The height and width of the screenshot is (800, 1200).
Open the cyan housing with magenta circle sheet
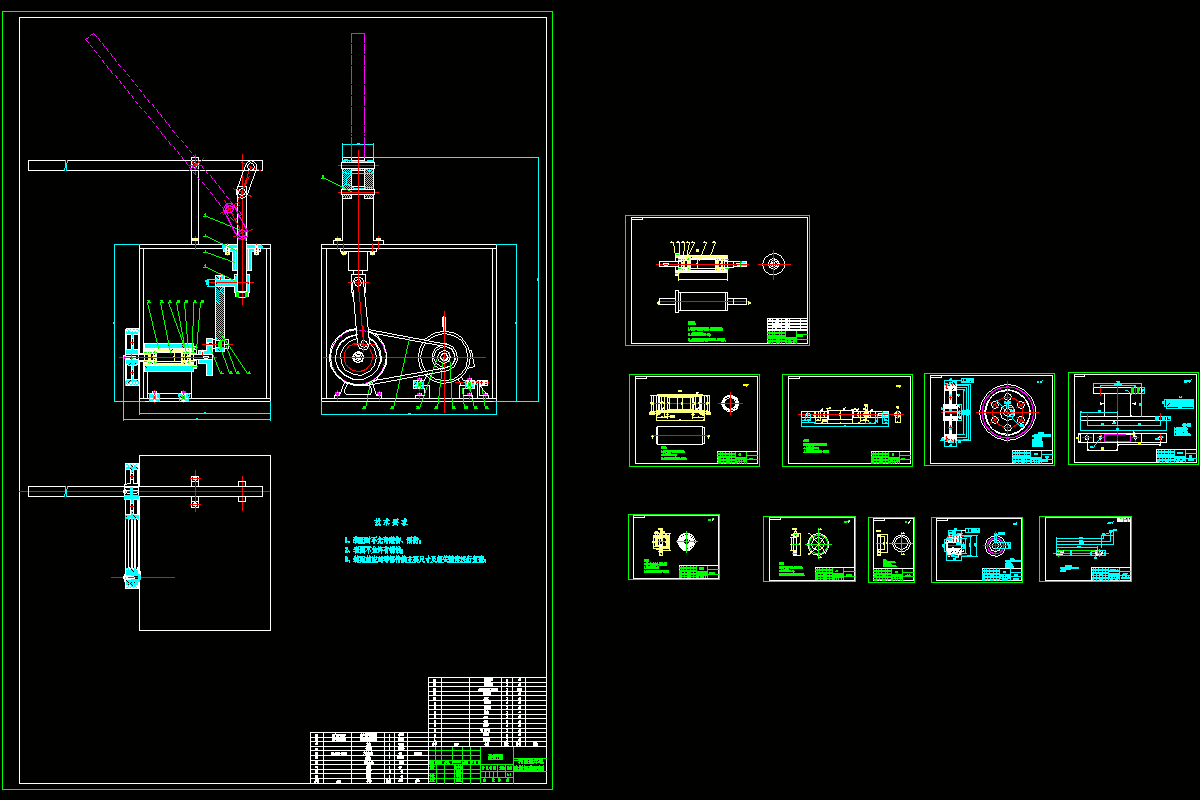click(977, 549)
